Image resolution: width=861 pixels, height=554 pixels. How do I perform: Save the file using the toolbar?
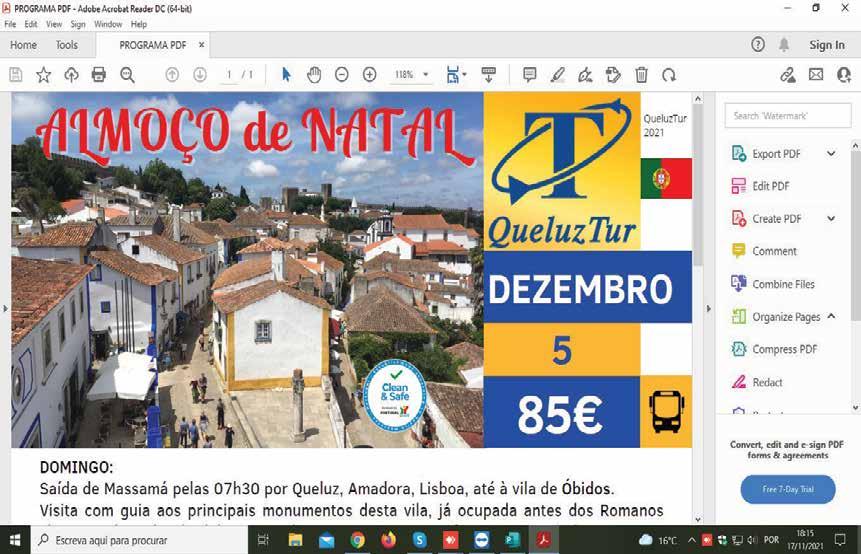tap(16, 75)
